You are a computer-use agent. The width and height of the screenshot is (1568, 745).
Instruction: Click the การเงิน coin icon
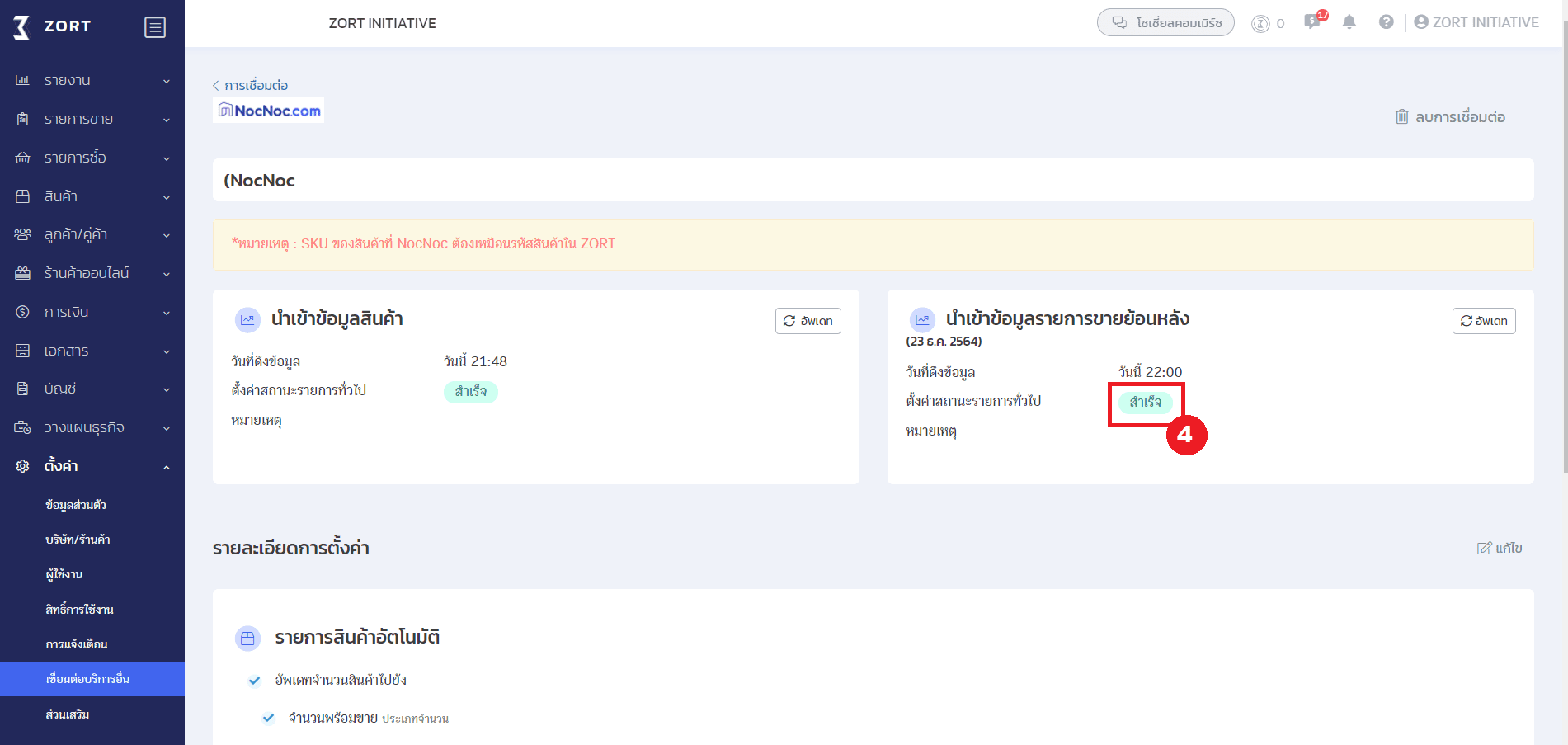pos(22,312)
